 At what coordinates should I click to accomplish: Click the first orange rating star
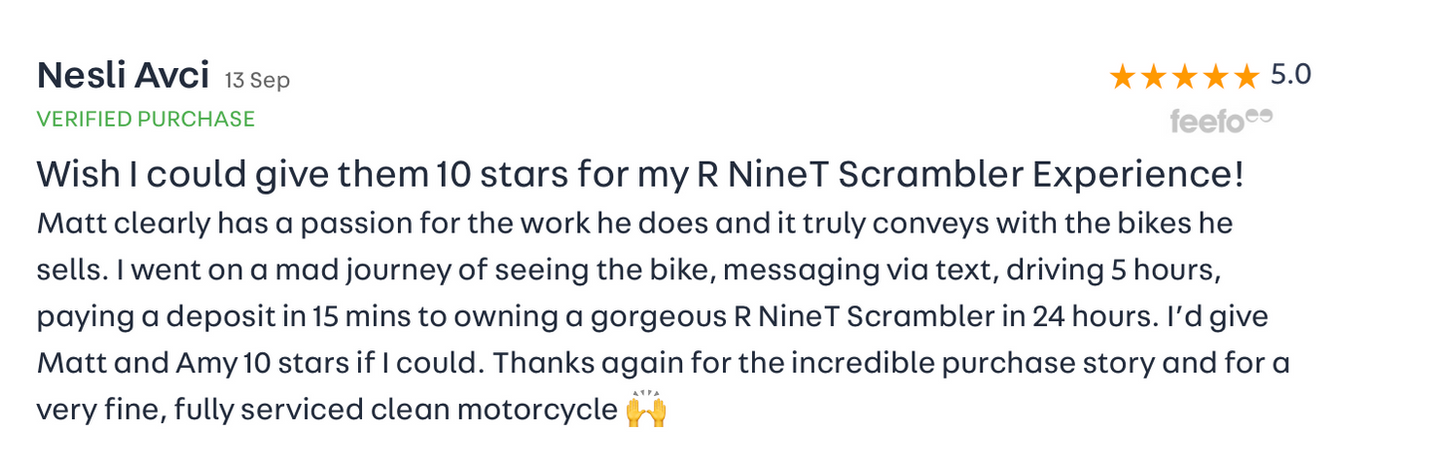click(1123, 77)
